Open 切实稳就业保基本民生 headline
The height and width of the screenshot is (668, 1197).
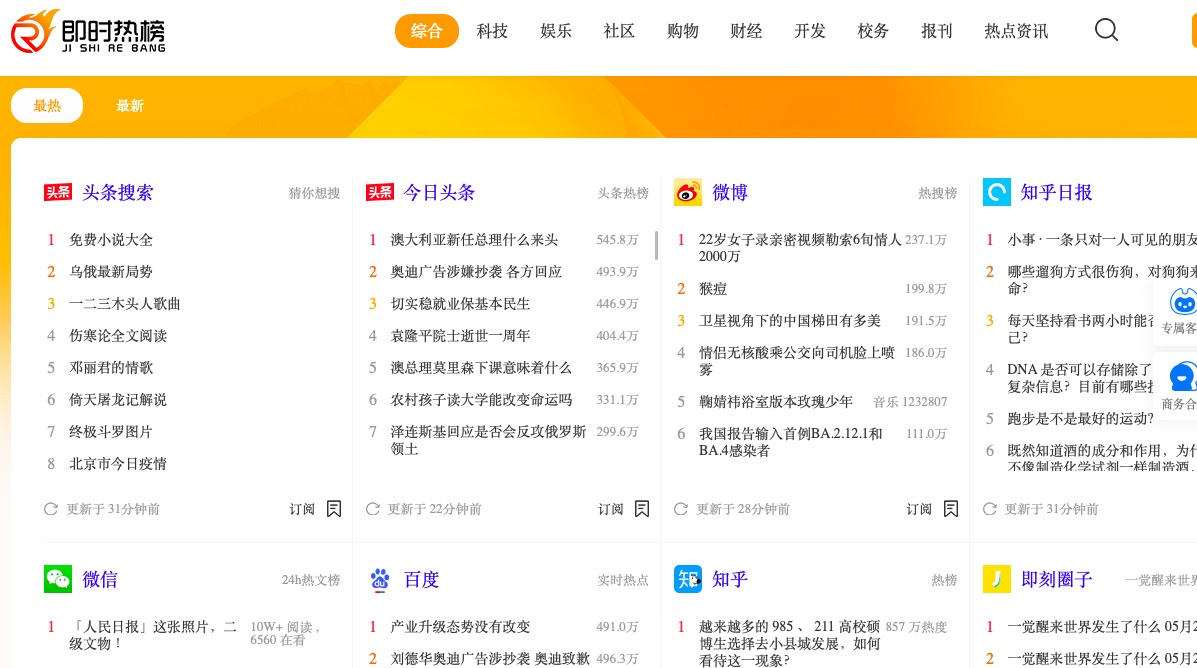pyautogui.click(x=460, y=304)
